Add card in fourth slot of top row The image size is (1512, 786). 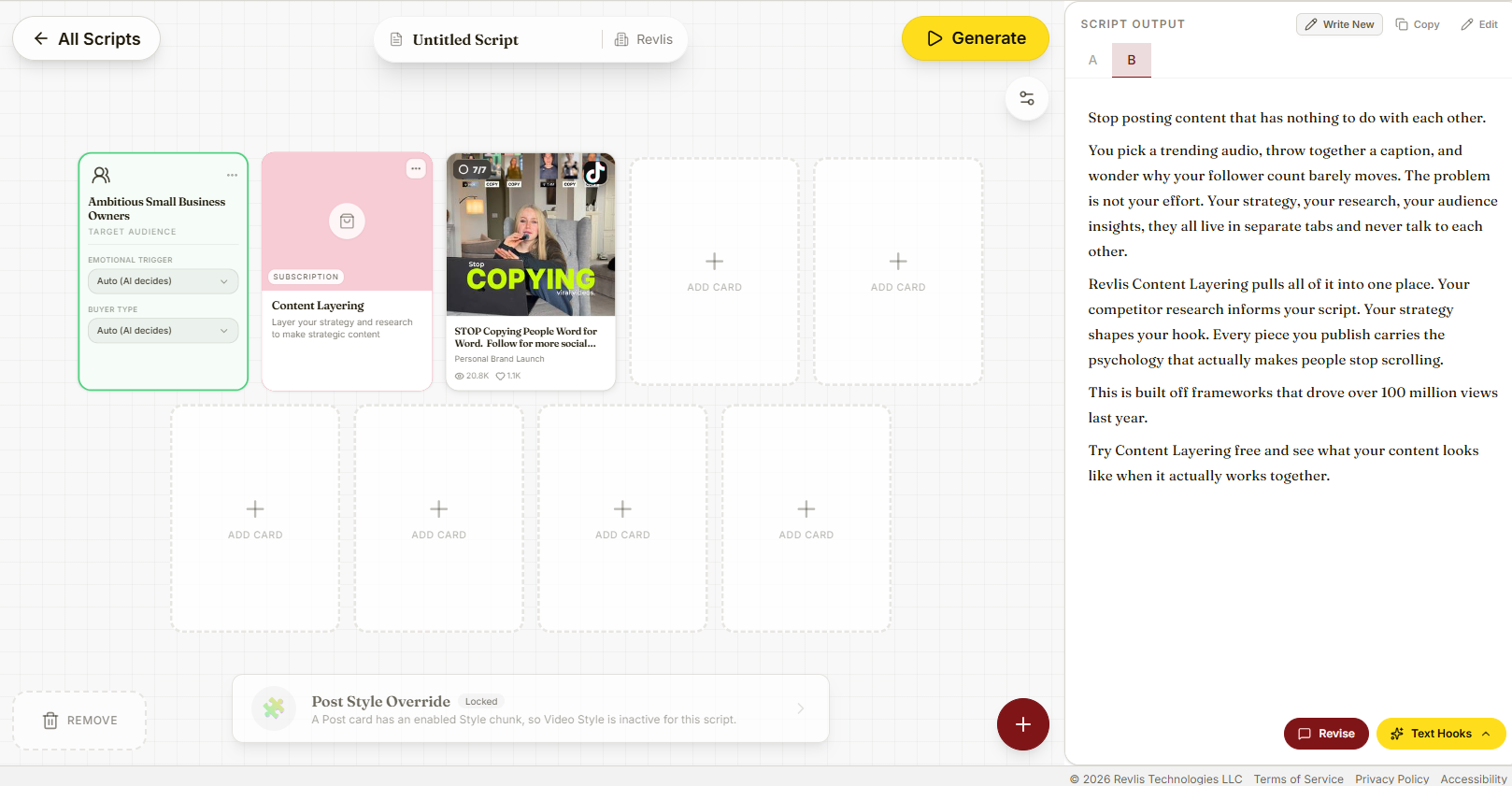pyautogui.click(x=714, y=271)
